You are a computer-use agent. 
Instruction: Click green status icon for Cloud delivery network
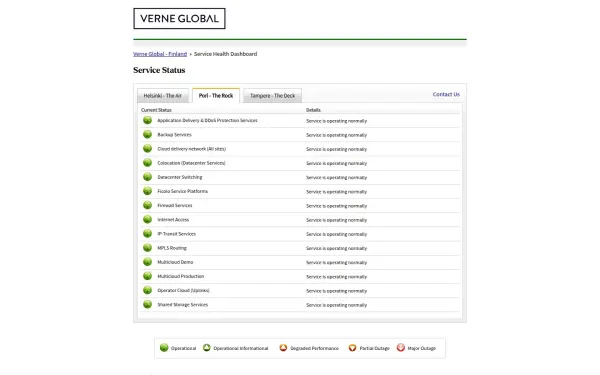click(147, 148)
